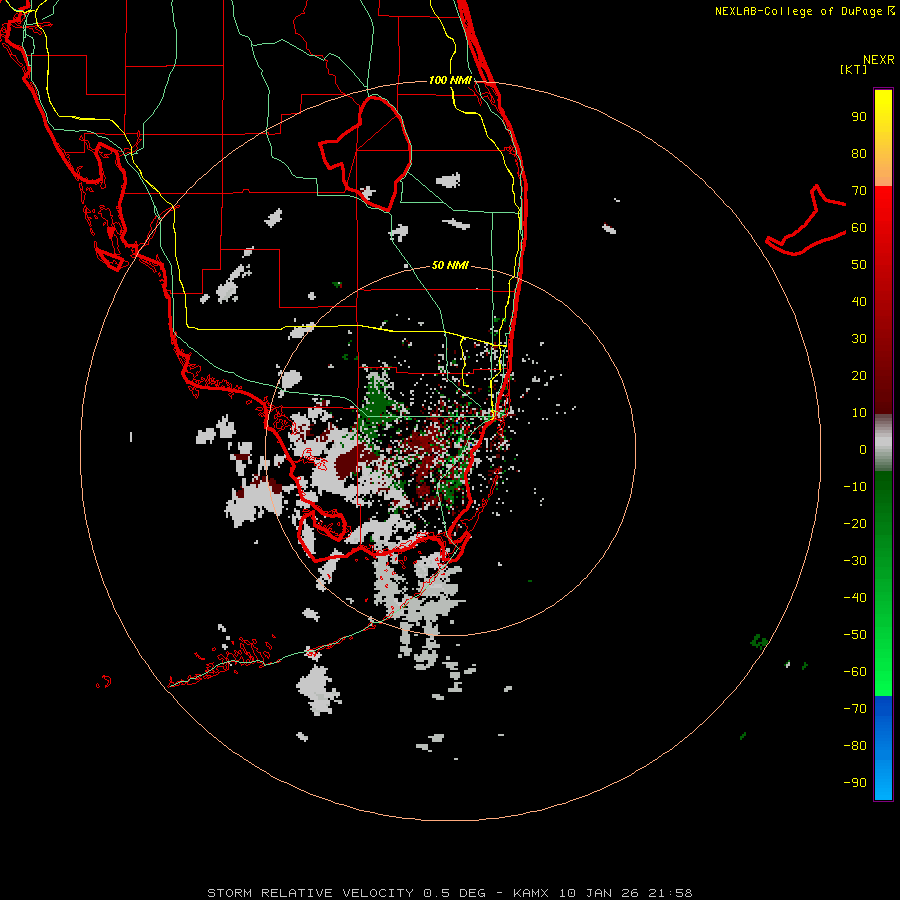Click the -50 value on velocity scale
Viewport: 900px width, 900px height.
click(855, 635)
